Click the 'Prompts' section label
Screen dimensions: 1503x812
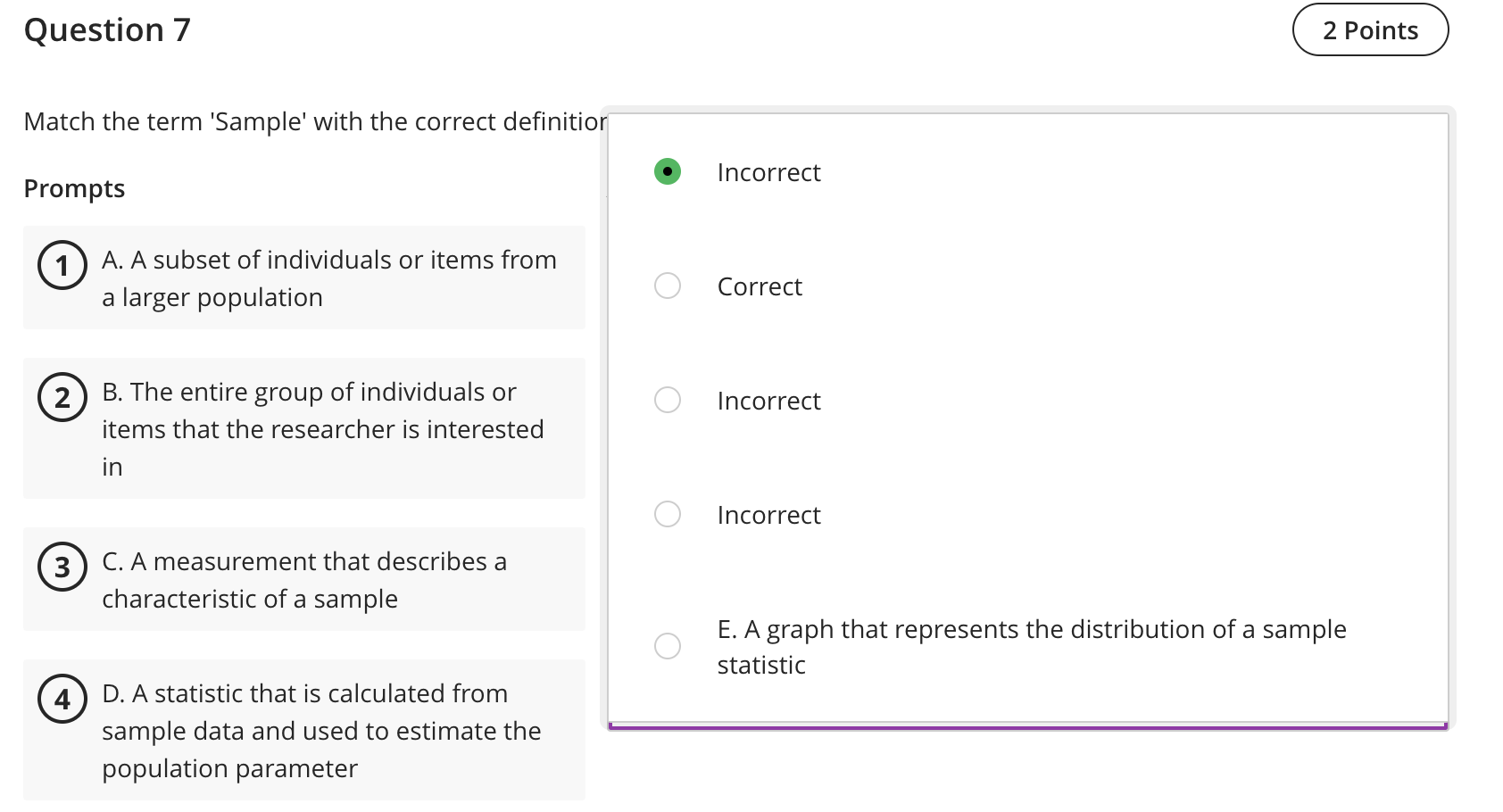(x=74, y=187)
